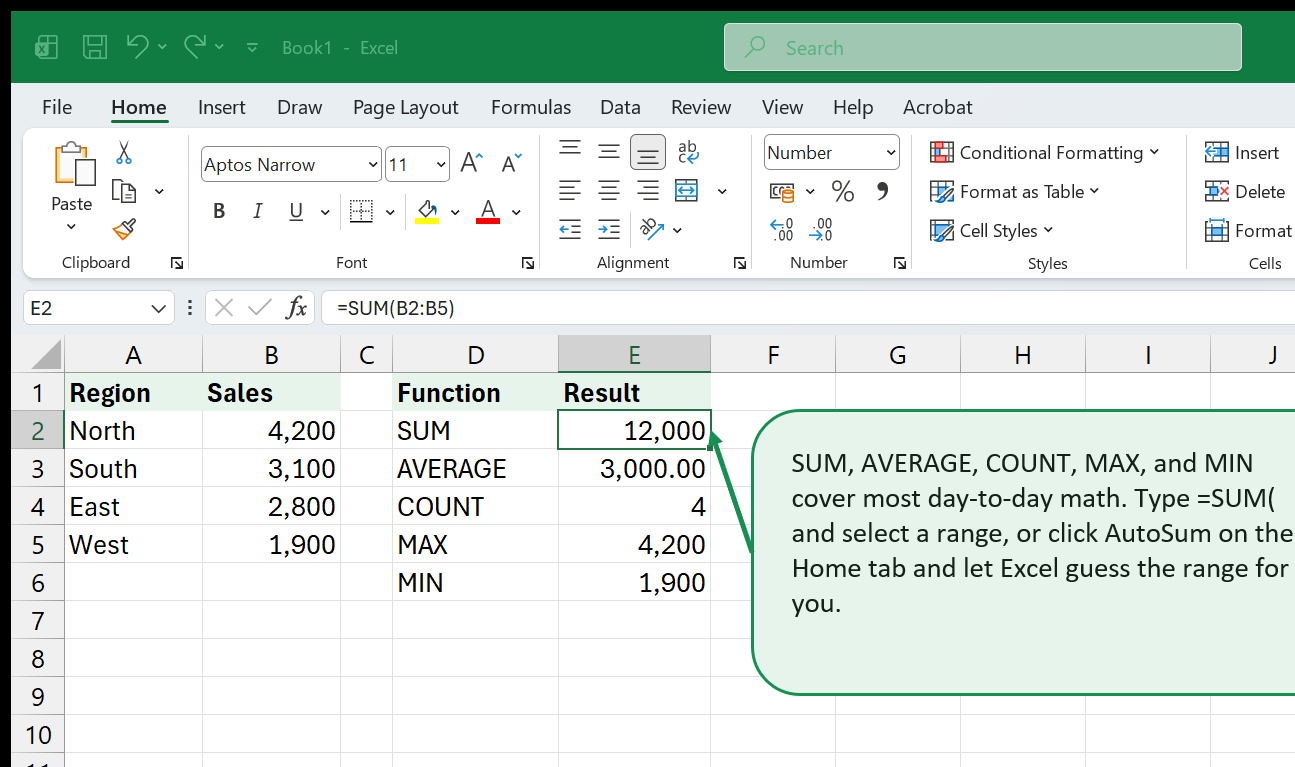
Task: Switch to the Formulas tab
Action: tap(531, 107)
